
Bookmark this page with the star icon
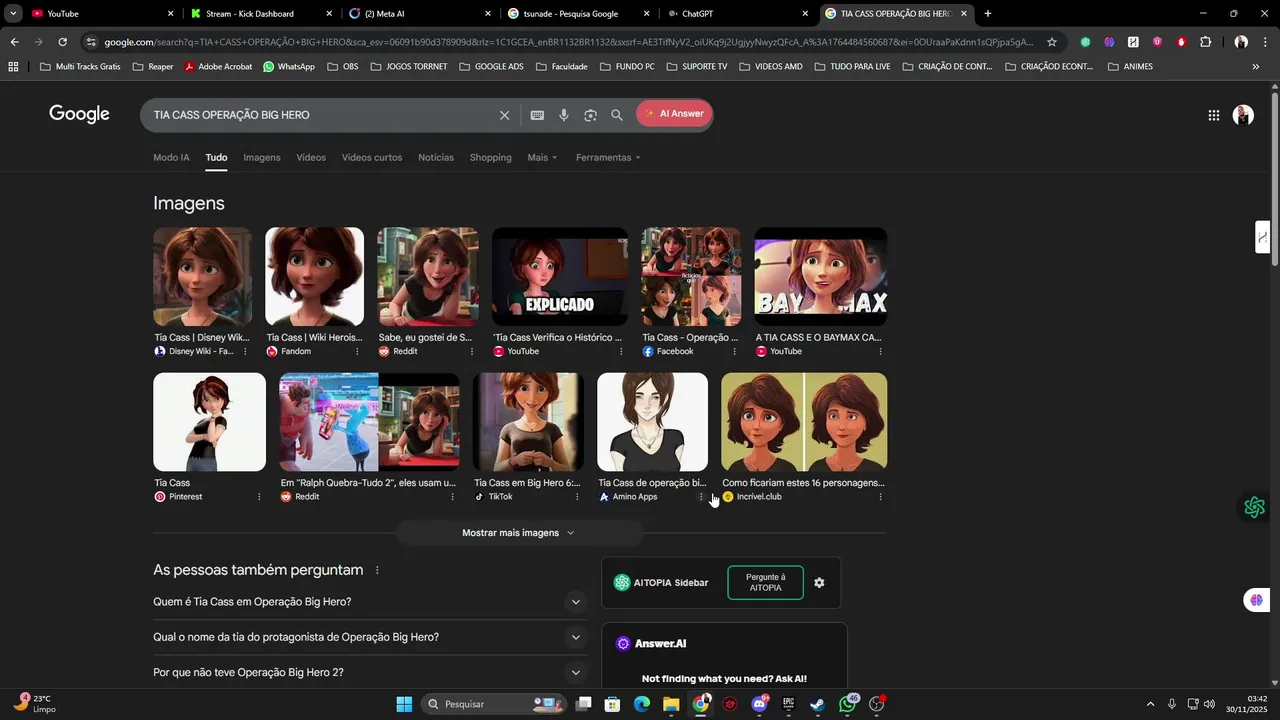point(1052,42)
